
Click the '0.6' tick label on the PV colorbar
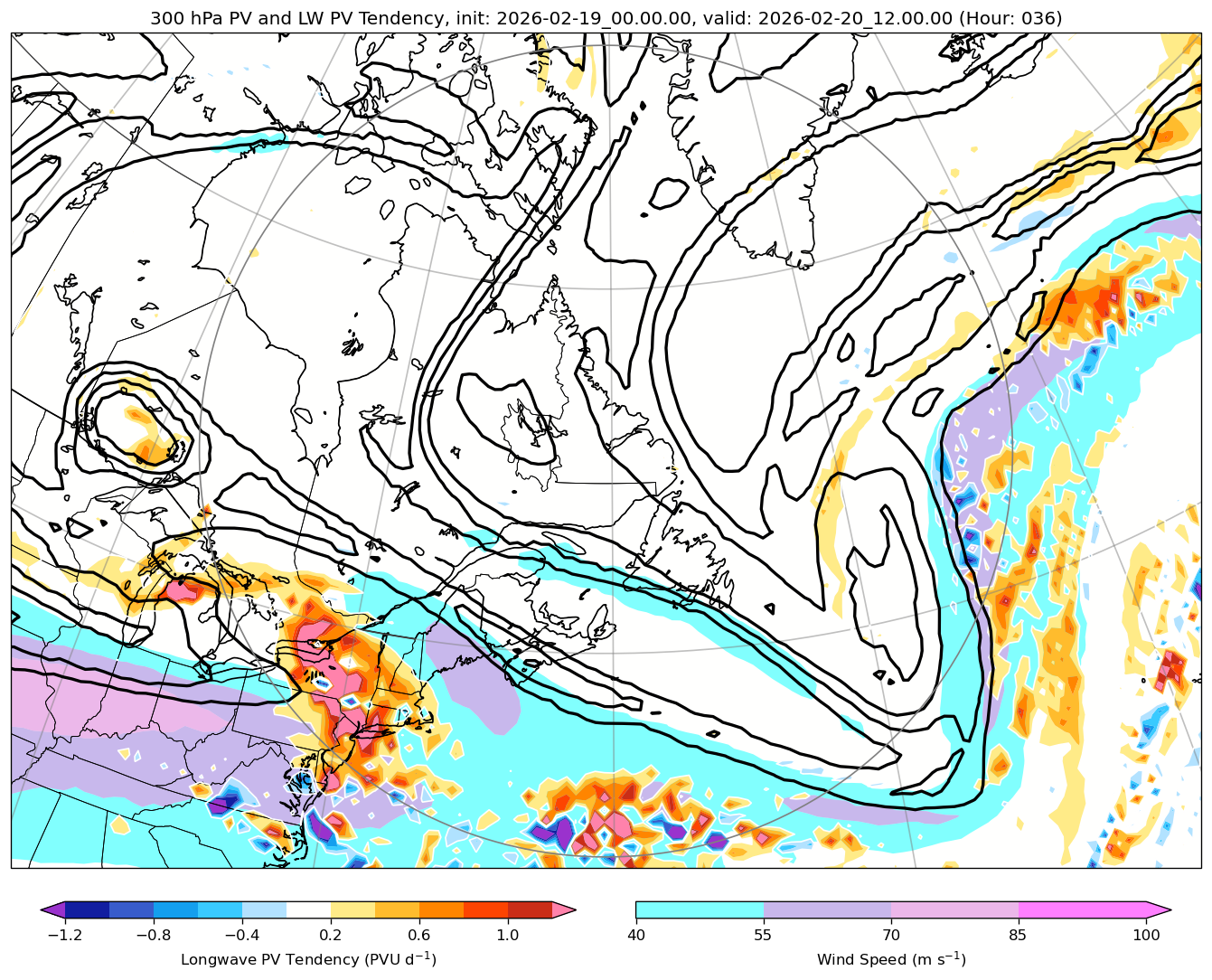(418, 935)
